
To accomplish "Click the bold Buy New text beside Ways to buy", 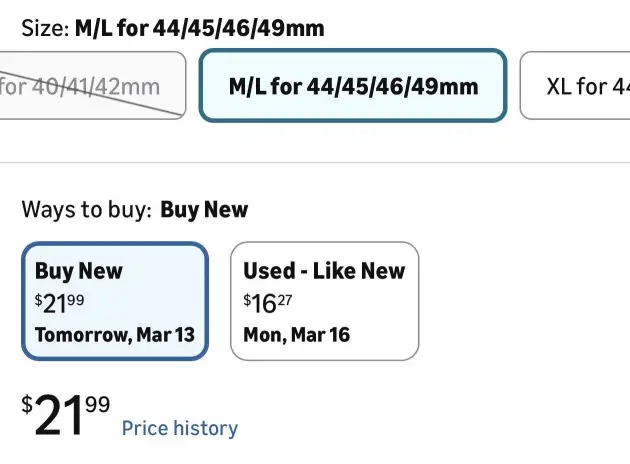I will pos(204,210).
